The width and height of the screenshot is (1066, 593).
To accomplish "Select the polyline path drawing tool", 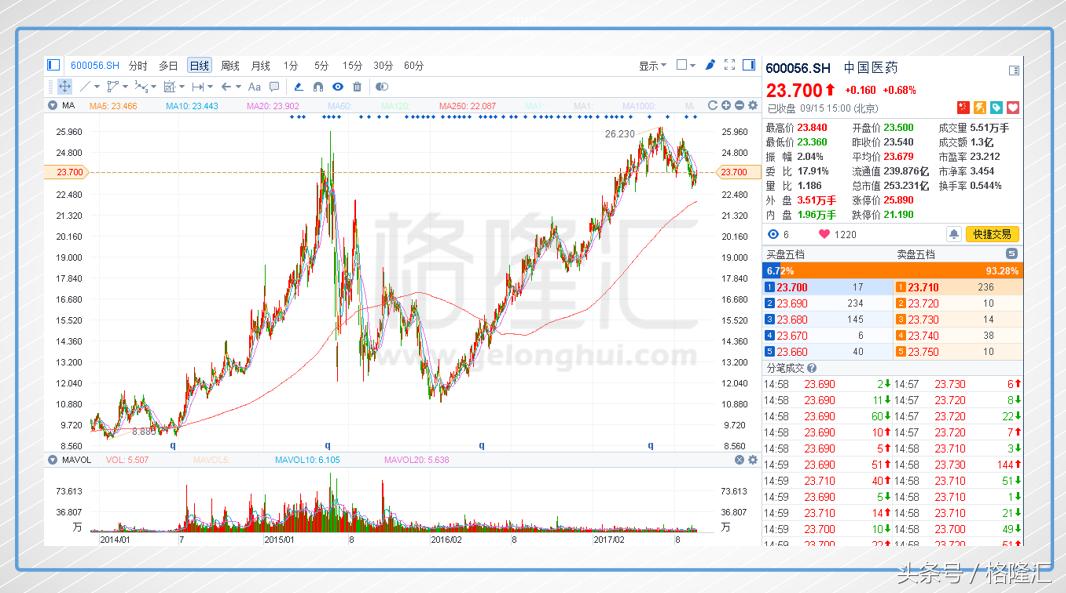I will click(113, 86).
